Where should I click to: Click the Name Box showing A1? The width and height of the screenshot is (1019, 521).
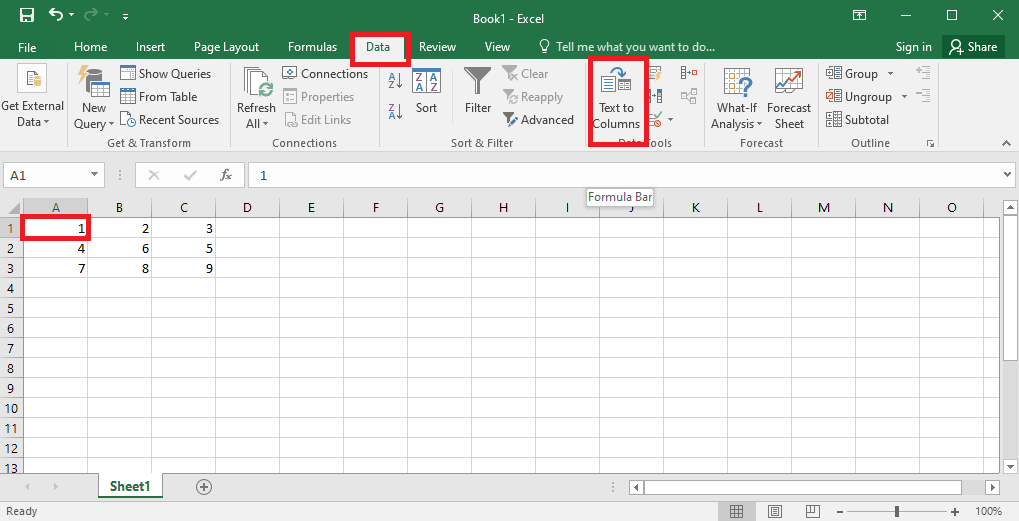(x=44, y=175)
